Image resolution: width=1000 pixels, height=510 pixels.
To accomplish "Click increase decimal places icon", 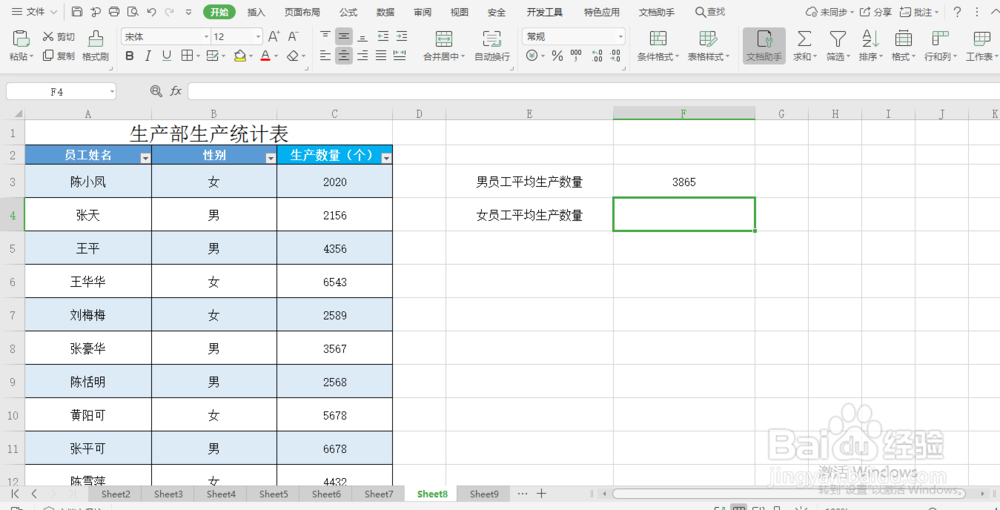I will click(x=598, y=56).
